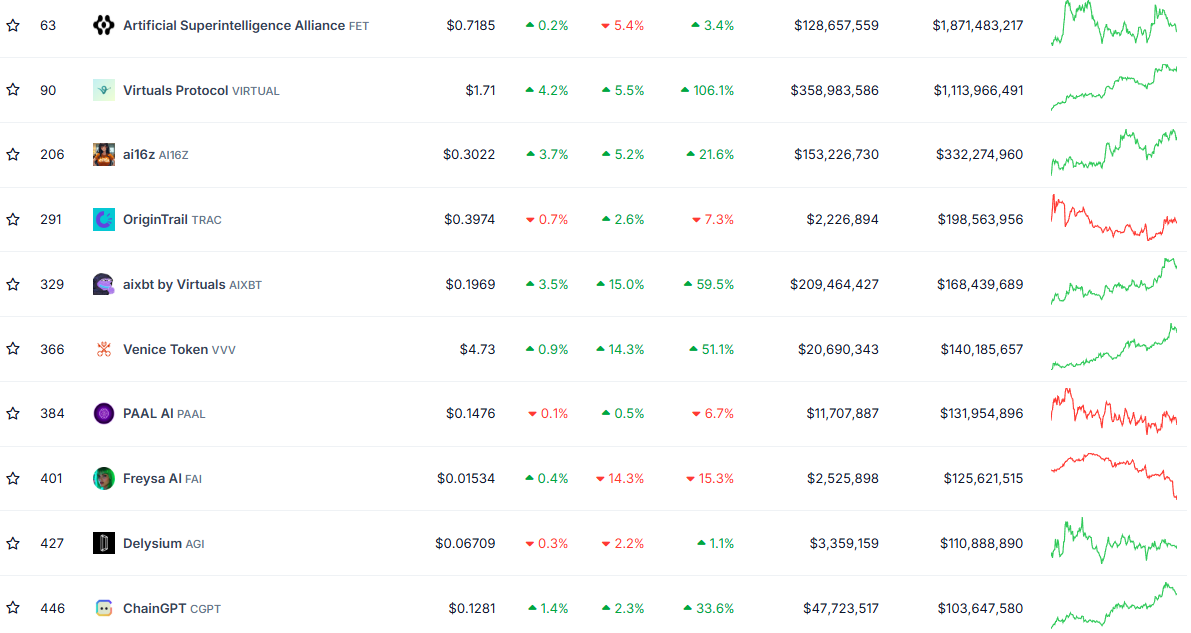1191x633 pixels.
Task: Open Venice Token VVV page
Action: tap(179, 350)
